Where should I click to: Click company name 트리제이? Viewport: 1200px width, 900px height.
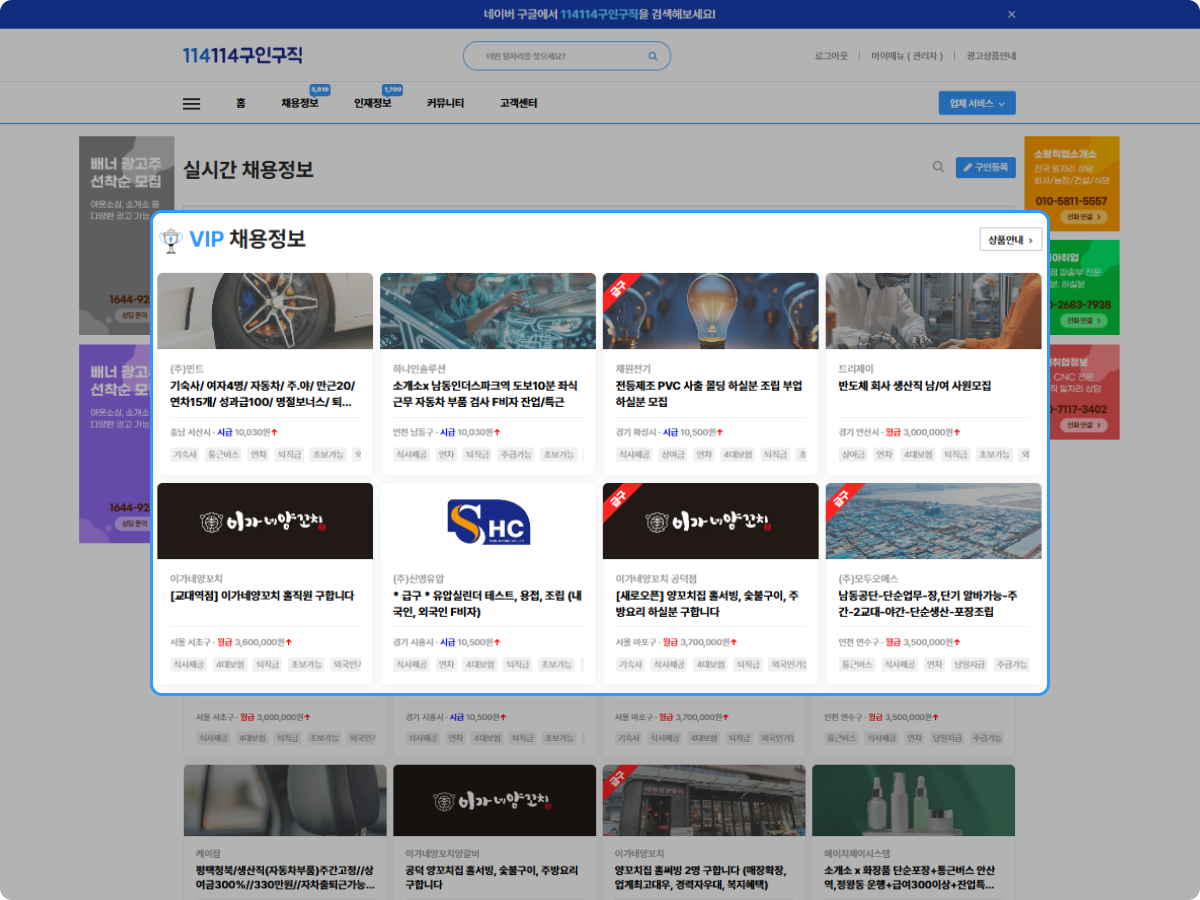(x=856, y=369)
